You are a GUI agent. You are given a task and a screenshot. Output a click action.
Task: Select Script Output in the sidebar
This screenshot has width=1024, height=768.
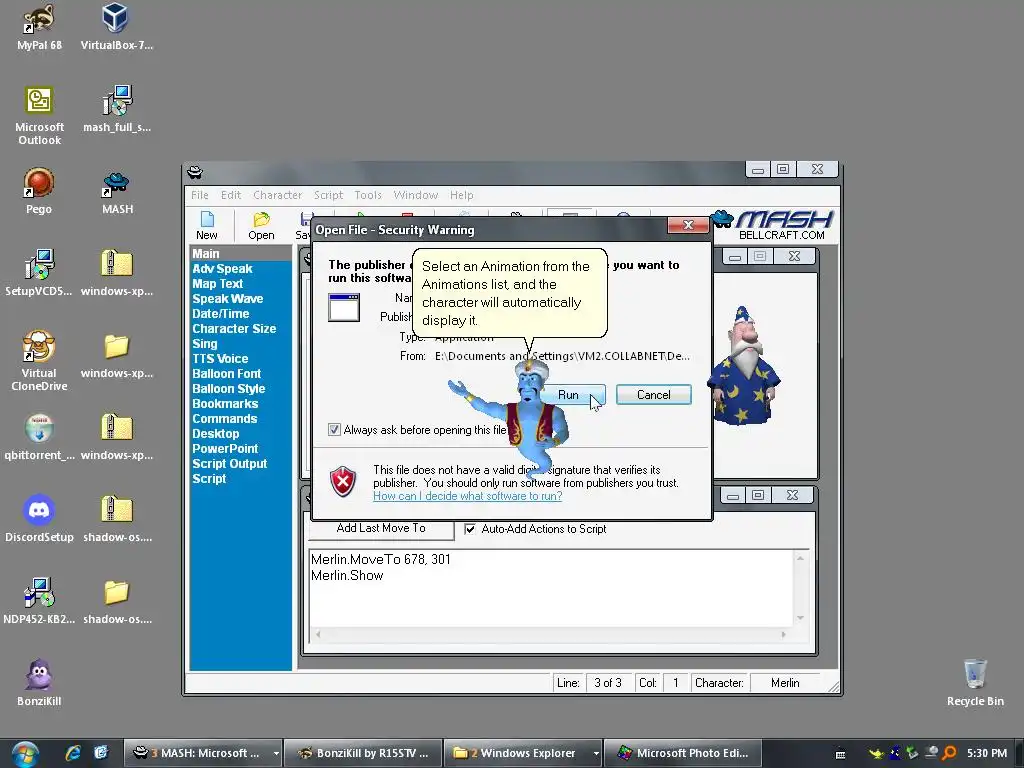coord(230,464)
